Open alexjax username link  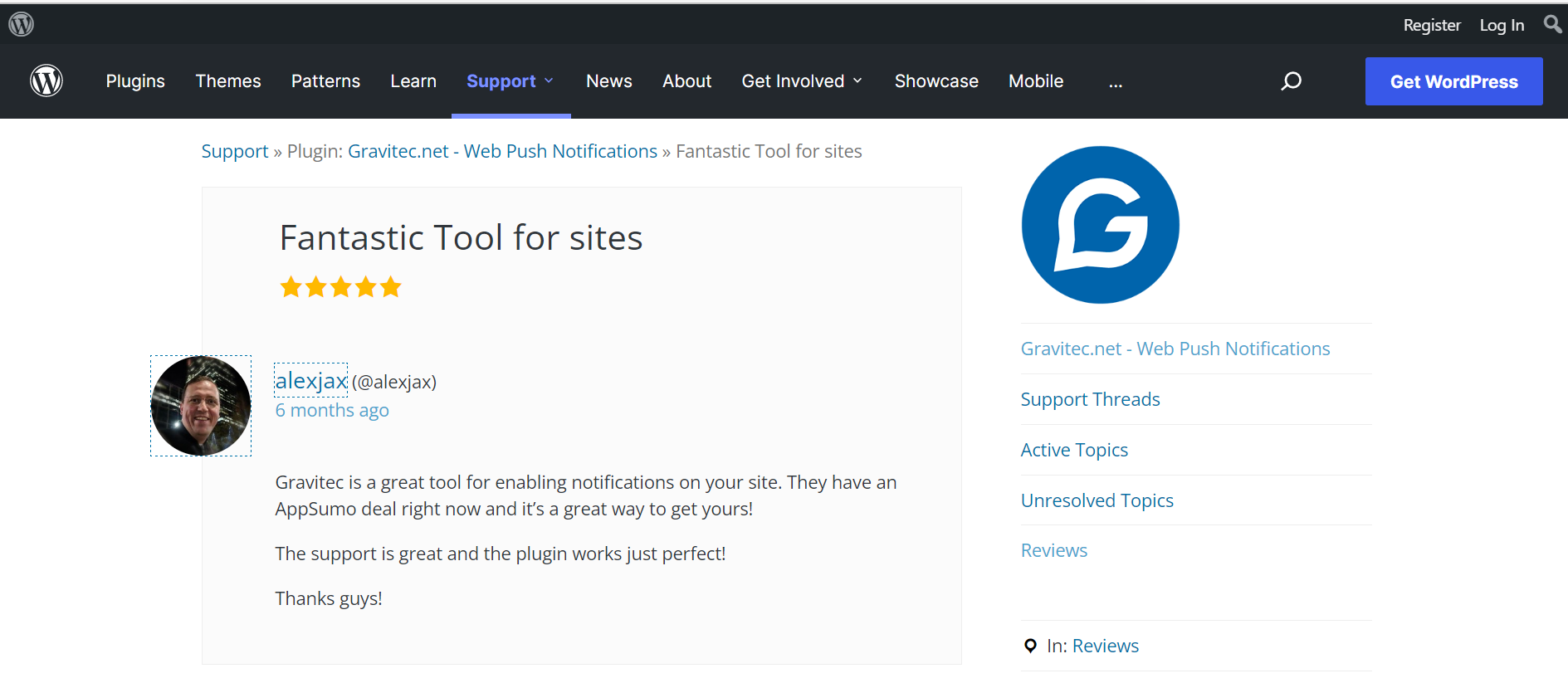[x=311, y=380]
